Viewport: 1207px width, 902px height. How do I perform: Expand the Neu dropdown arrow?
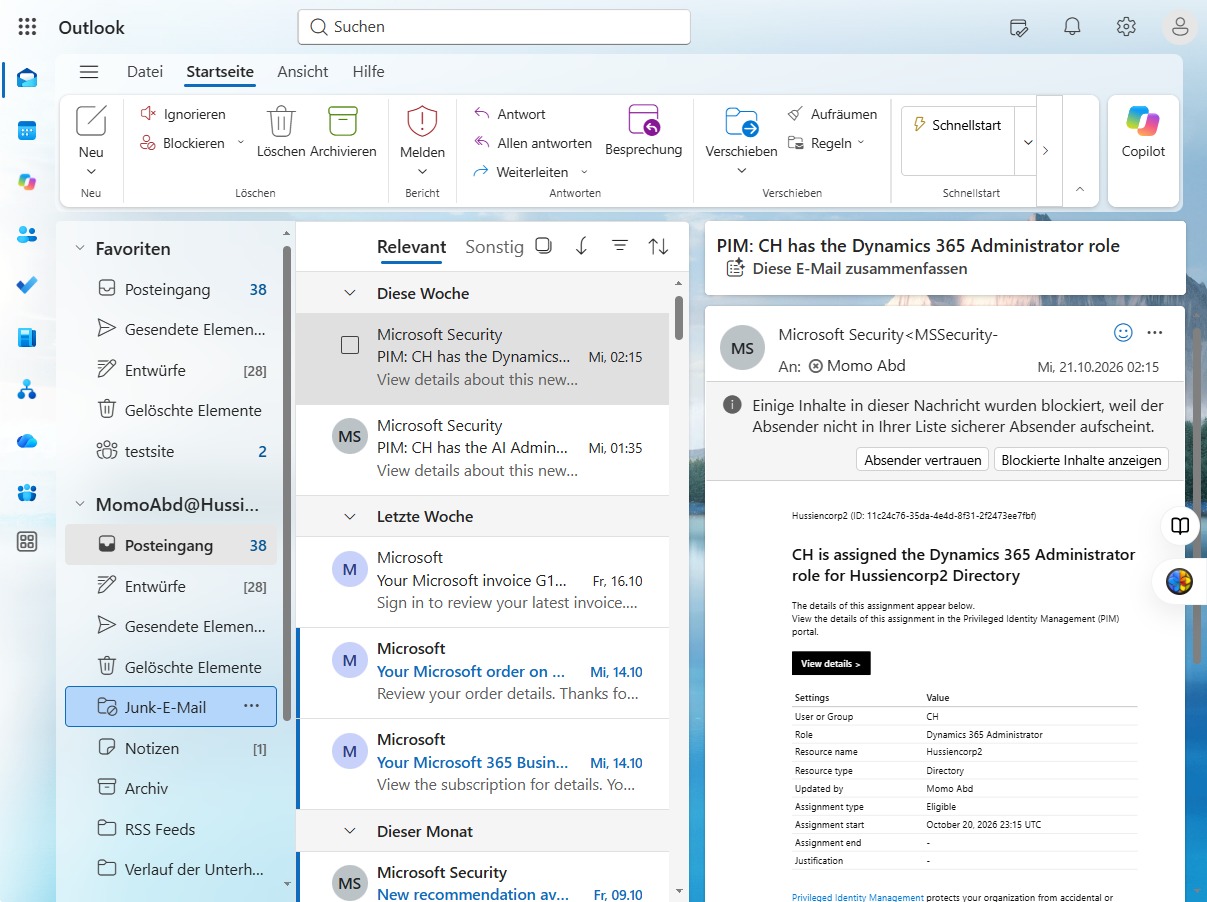click(x=91, y=171)
